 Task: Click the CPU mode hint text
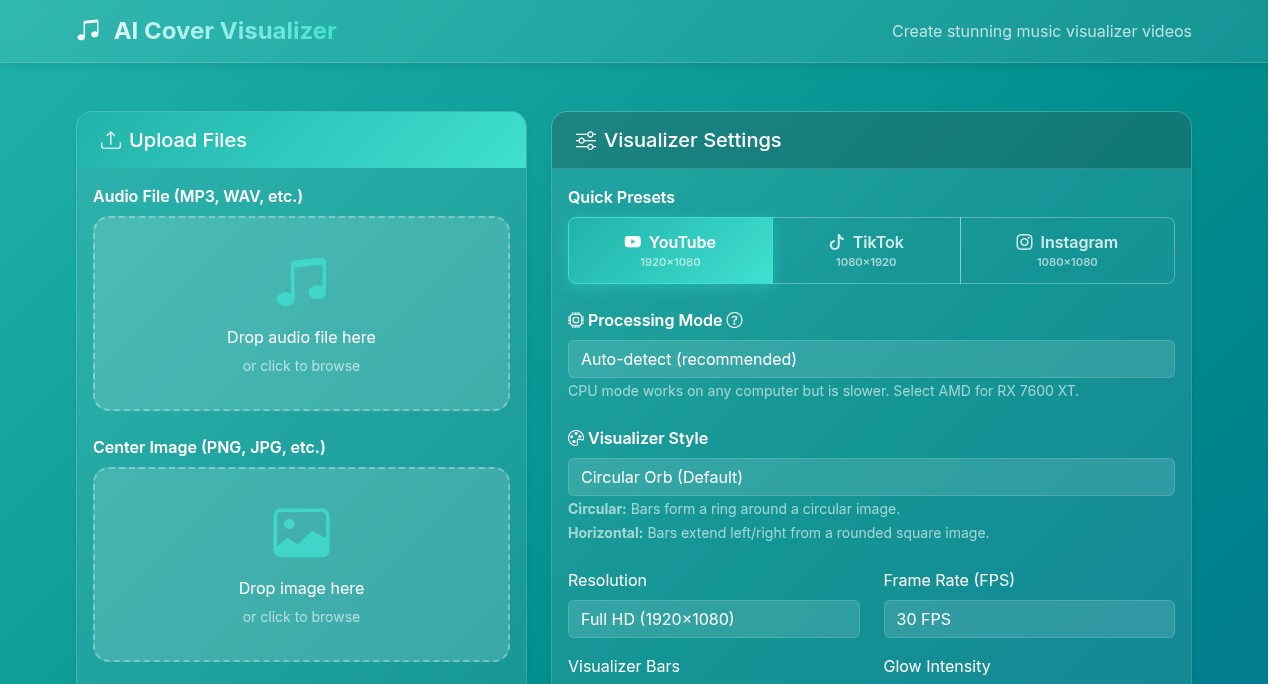(823, 391)
